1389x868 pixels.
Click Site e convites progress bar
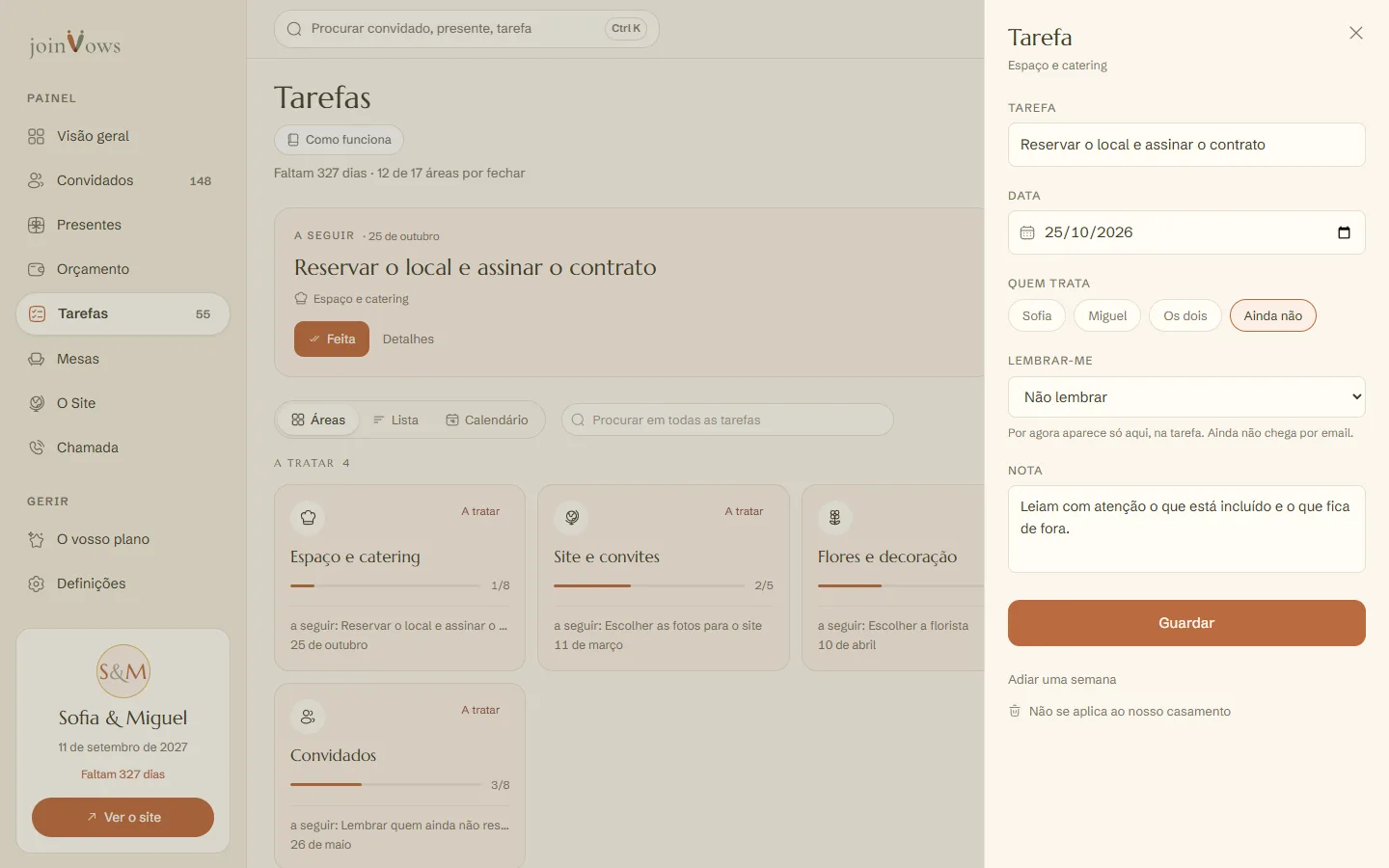(x=648, y=585)
